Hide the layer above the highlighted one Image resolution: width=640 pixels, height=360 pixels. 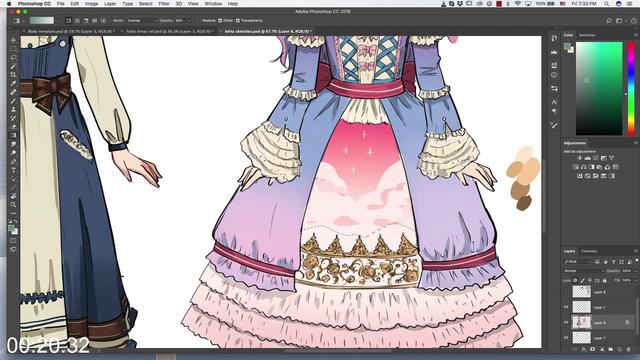coord(566,307)
